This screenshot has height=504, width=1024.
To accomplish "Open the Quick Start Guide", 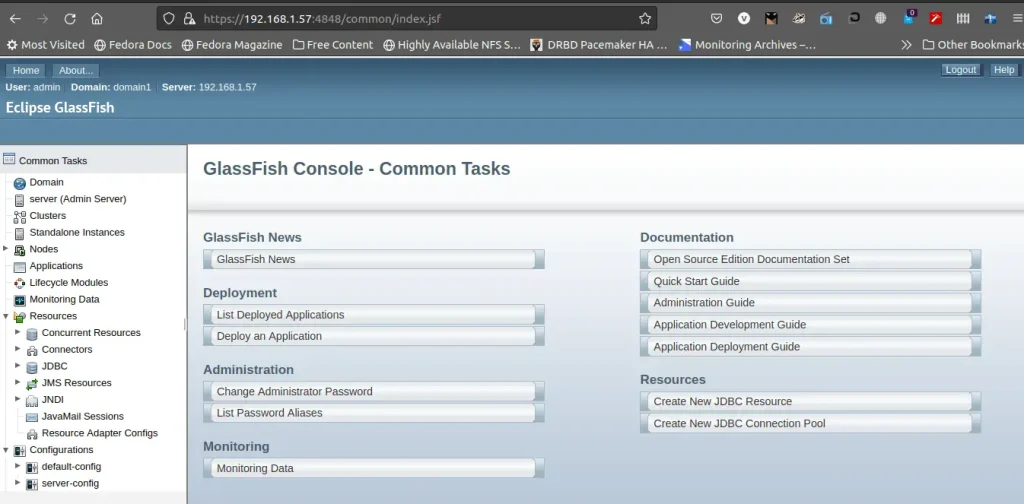I will point(810,281).
